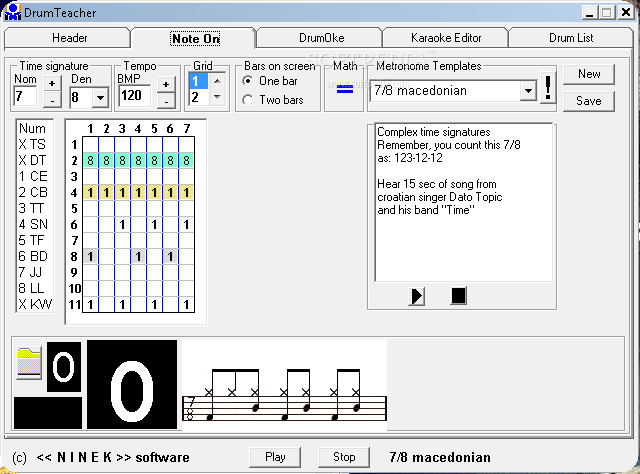
Task: Select the X KW drum row label
Action: click(35, 304)
